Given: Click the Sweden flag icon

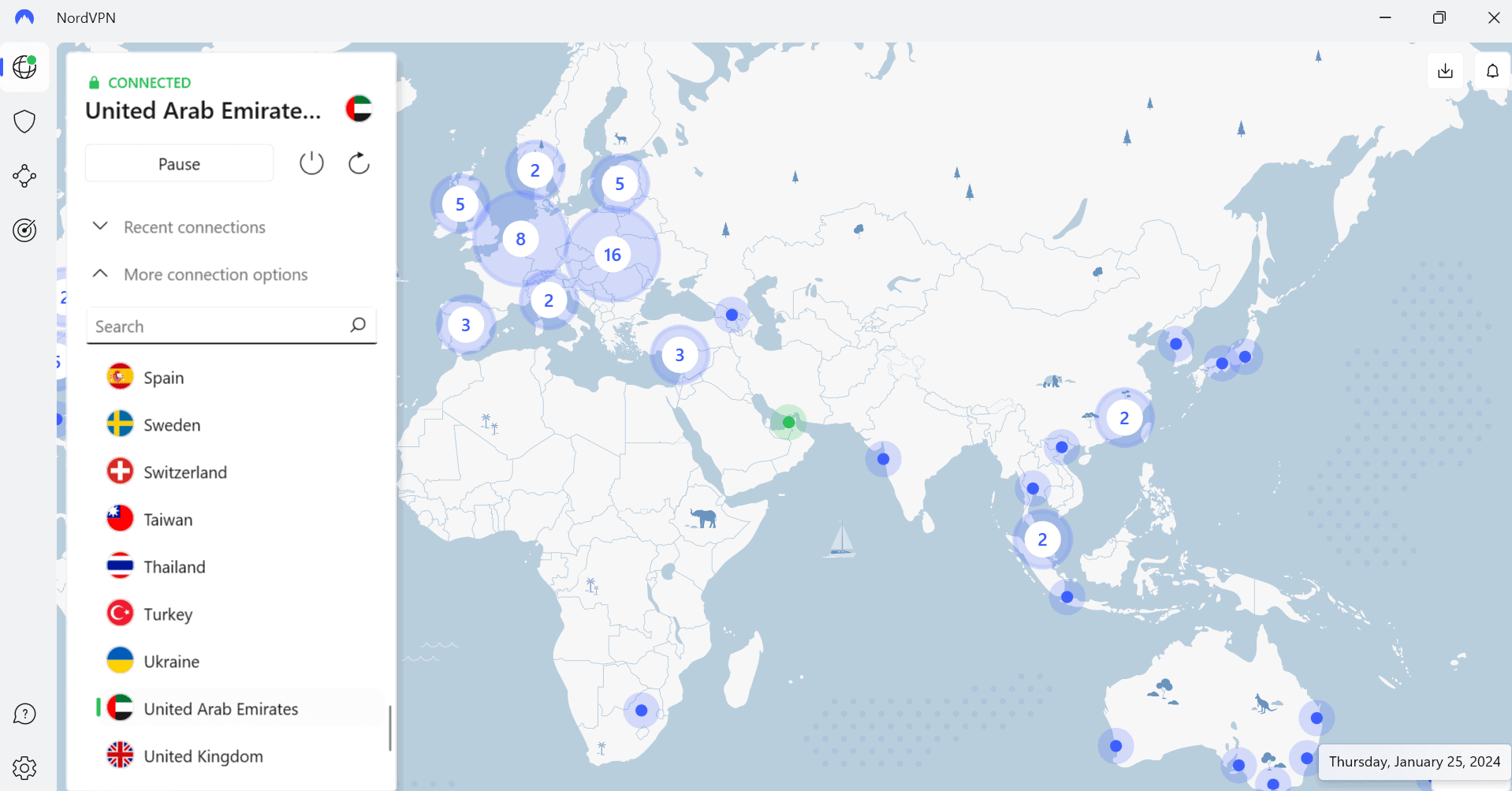Looking at the screenshot, I should (x=120, y=424).
